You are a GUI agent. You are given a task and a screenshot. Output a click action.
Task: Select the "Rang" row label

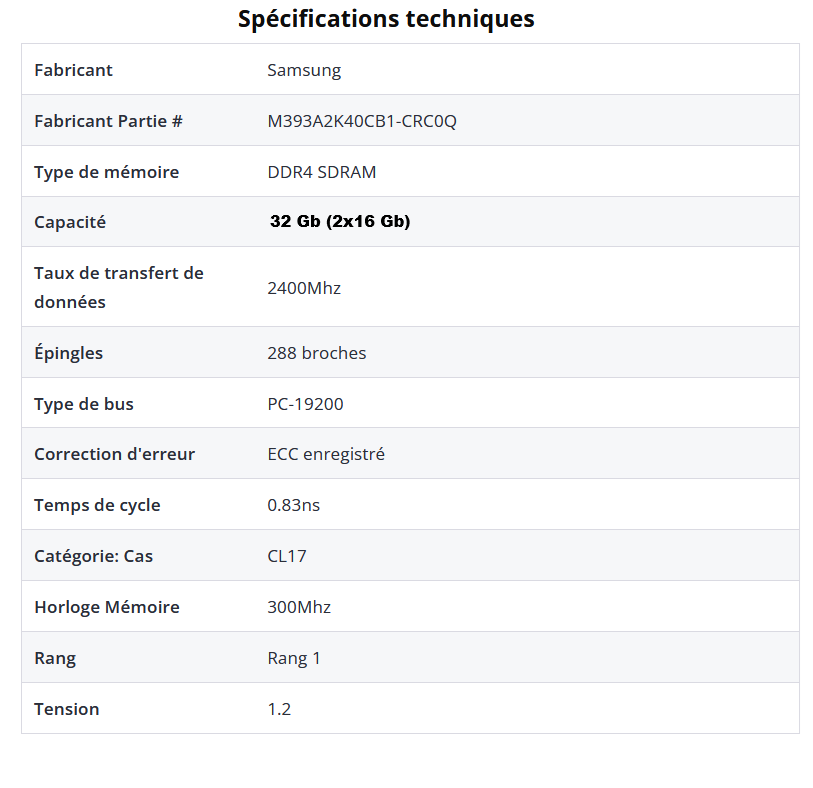pyautogui.click(x=55, y=658)
